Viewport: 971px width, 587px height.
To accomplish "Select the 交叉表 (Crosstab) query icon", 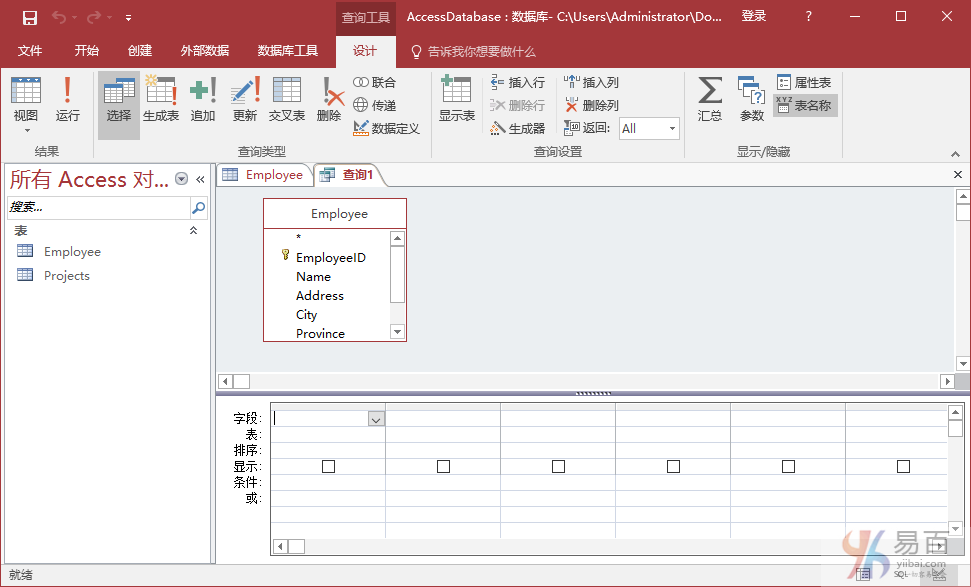I will (287, 100).
